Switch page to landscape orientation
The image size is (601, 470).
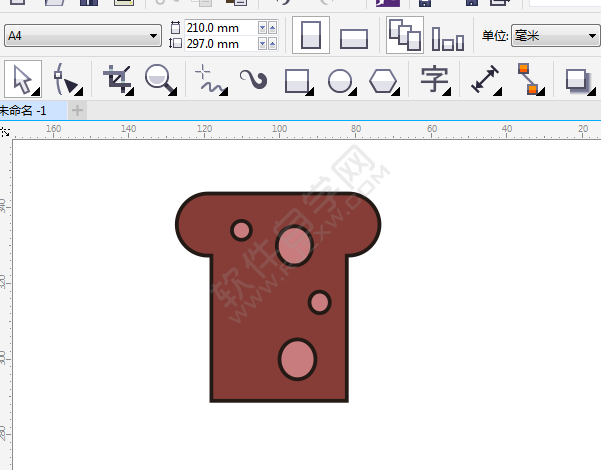354,38
